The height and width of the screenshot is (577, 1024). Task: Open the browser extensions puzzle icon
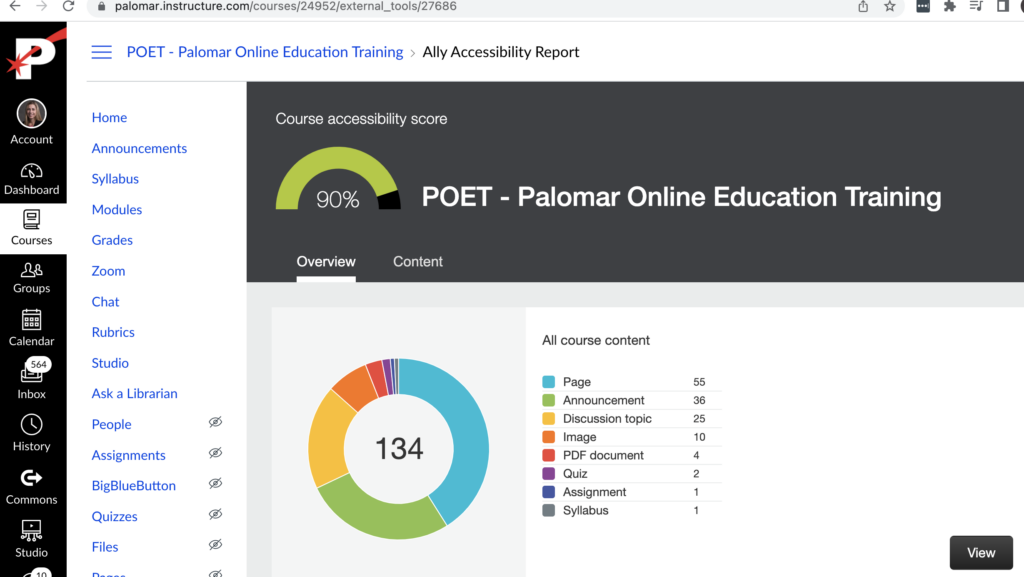coord(950,6)
